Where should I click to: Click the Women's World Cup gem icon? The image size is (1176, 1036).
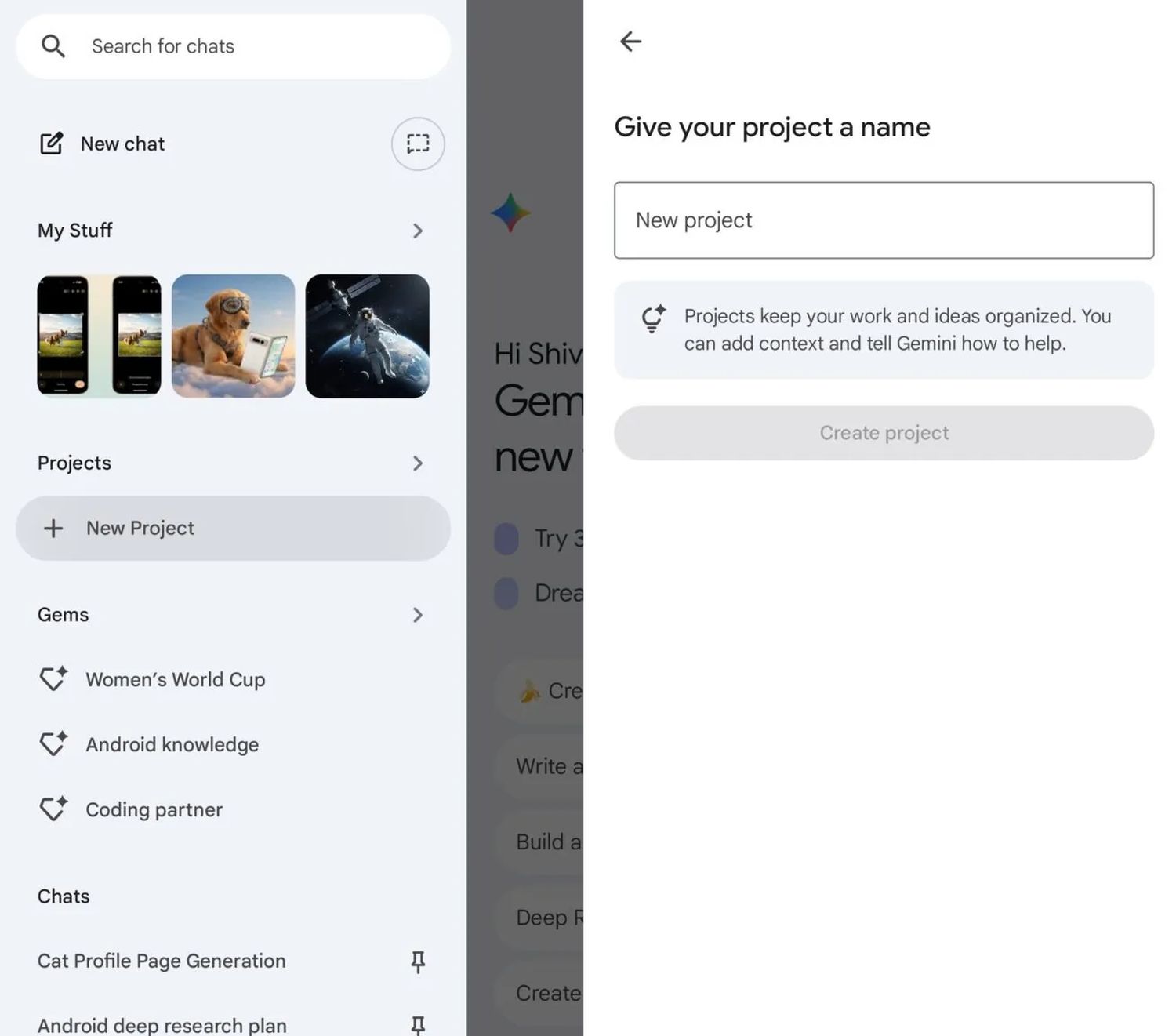click(x=53, y=679)
